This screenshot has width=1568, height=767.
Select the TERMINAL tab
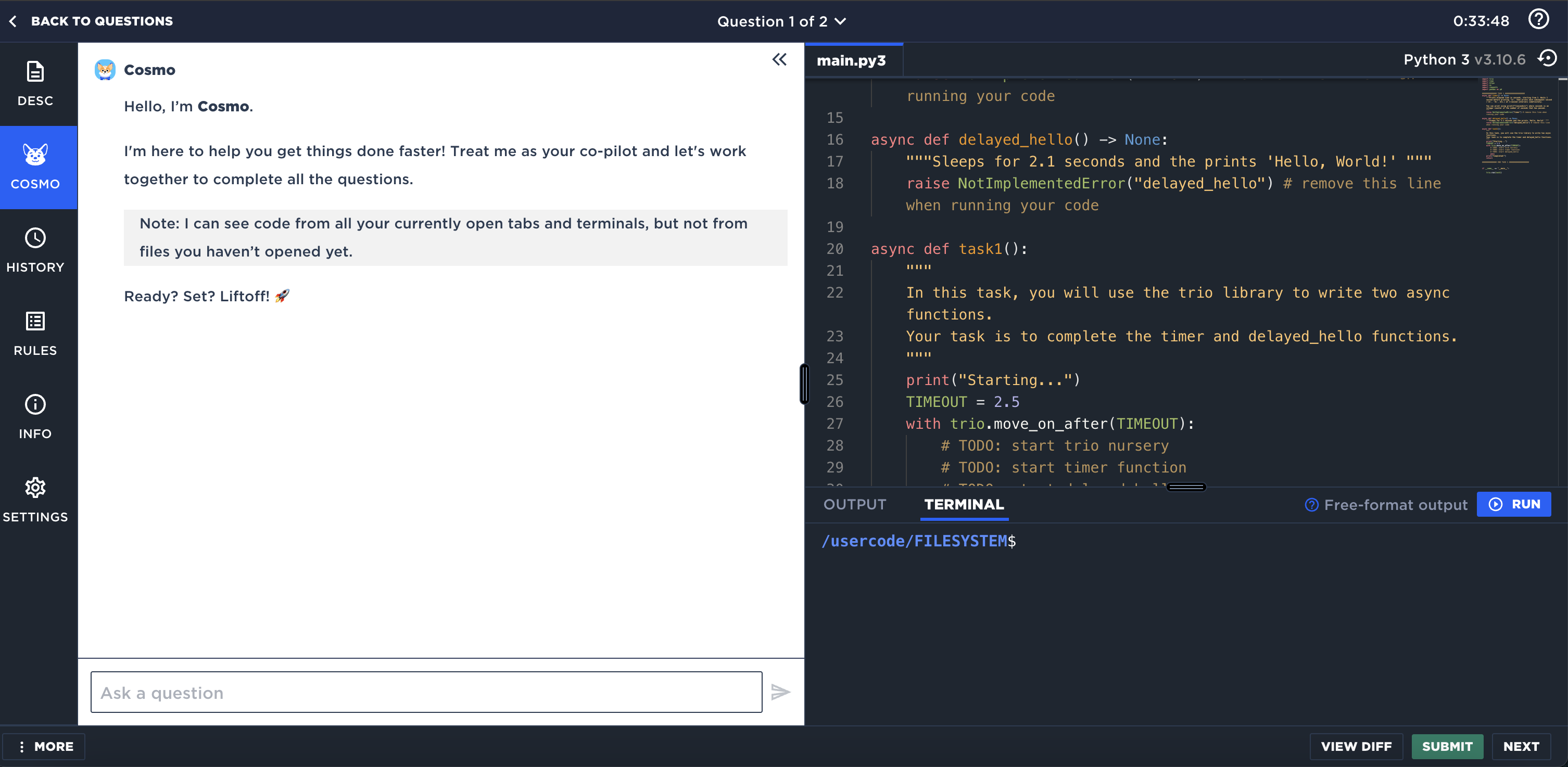(x=964, y=504)
